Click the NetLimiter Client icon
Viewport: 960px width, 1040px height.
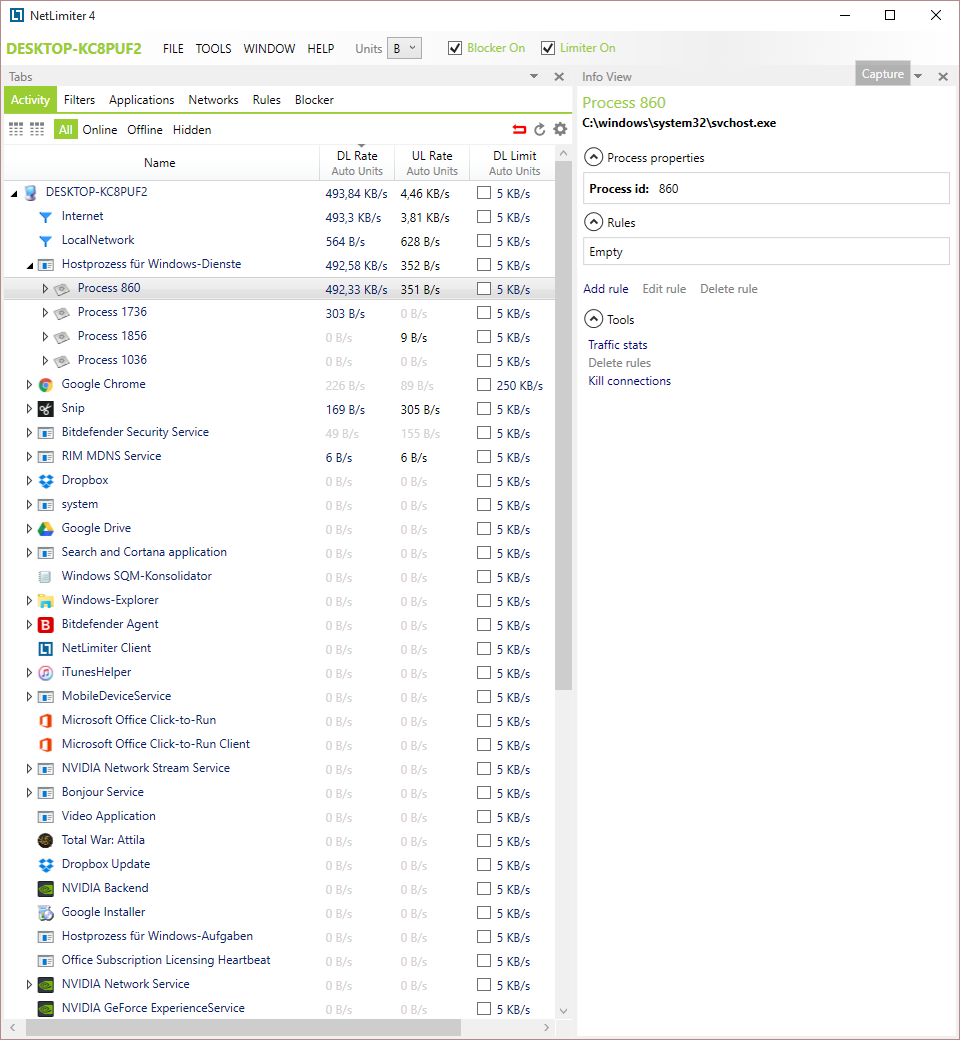click(45, 649)
